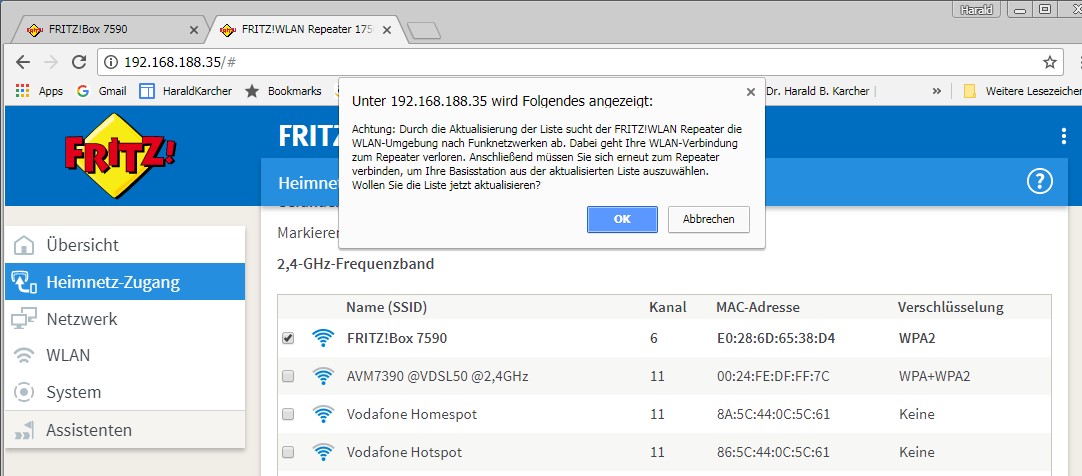Expand the hidden bookmarks overflow chevron
The width and height of the screenshot is (1082, 476).
(937, 91)
